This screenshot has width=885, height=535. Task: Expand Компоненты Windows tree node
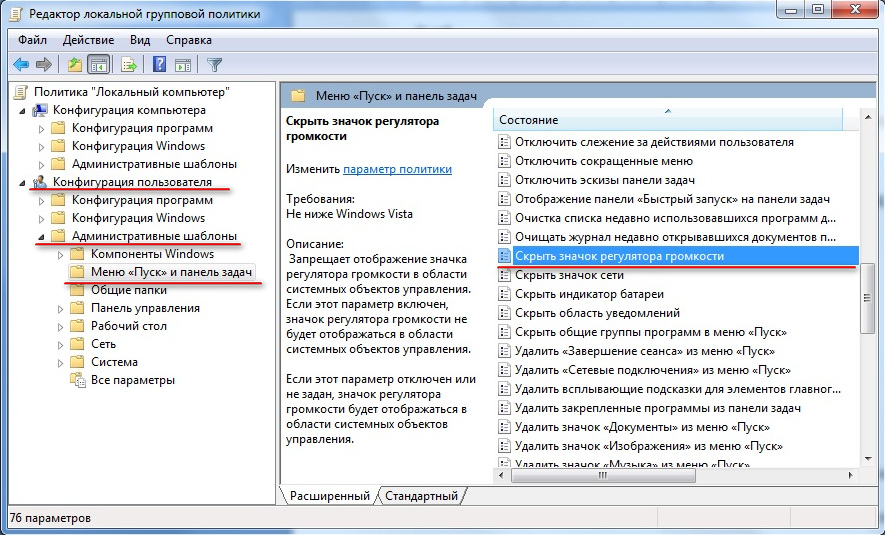(x=60, y=255)
